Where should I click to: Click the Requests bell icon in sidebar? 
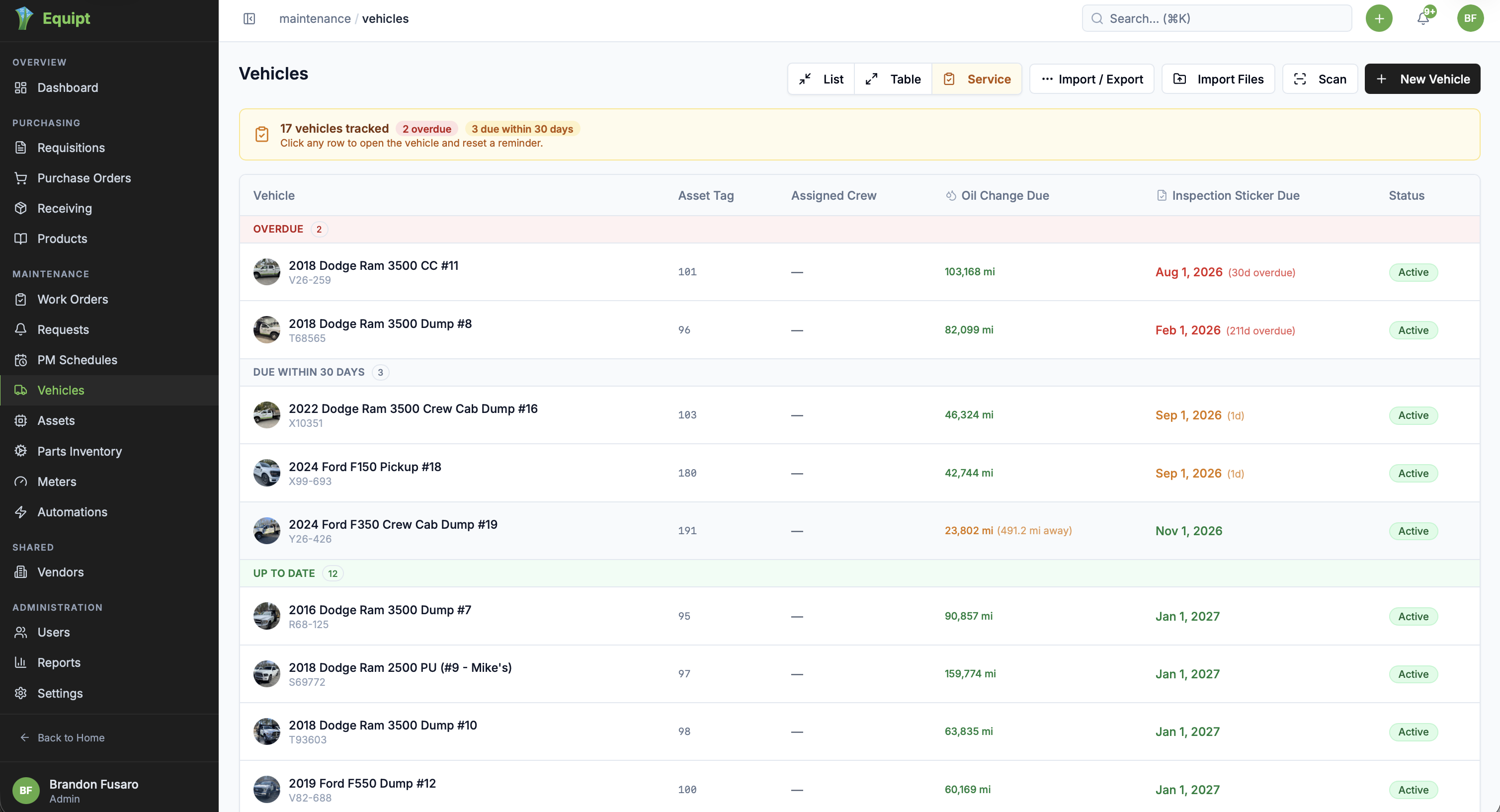[21, 329]
